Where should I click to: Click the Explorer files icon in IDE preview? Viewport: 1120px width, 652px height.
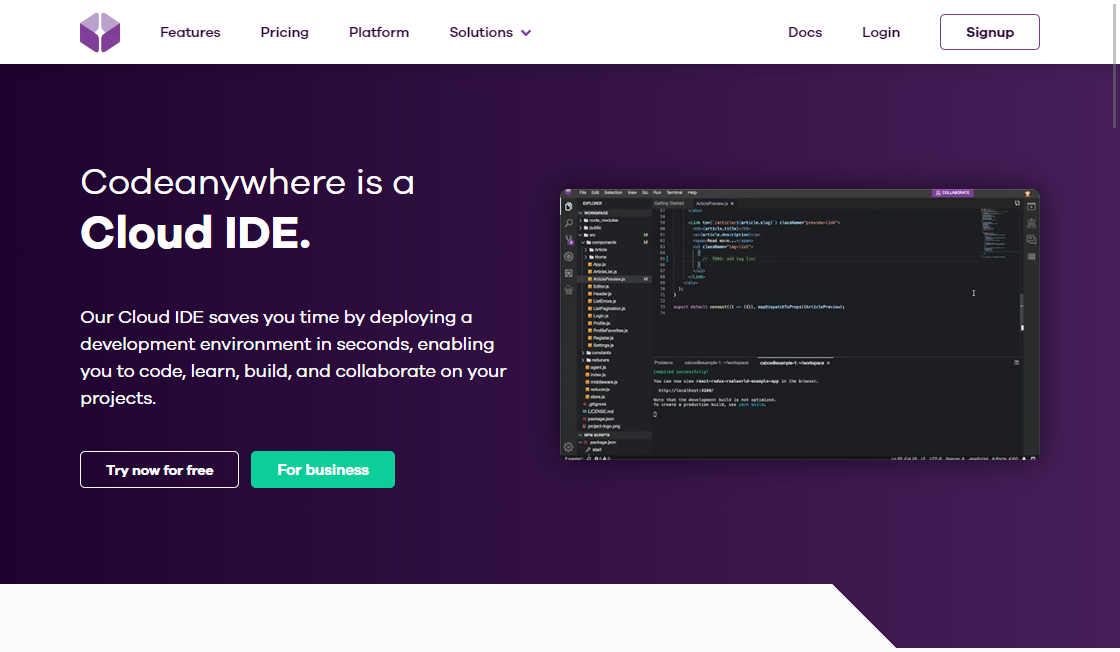[569, 206]
